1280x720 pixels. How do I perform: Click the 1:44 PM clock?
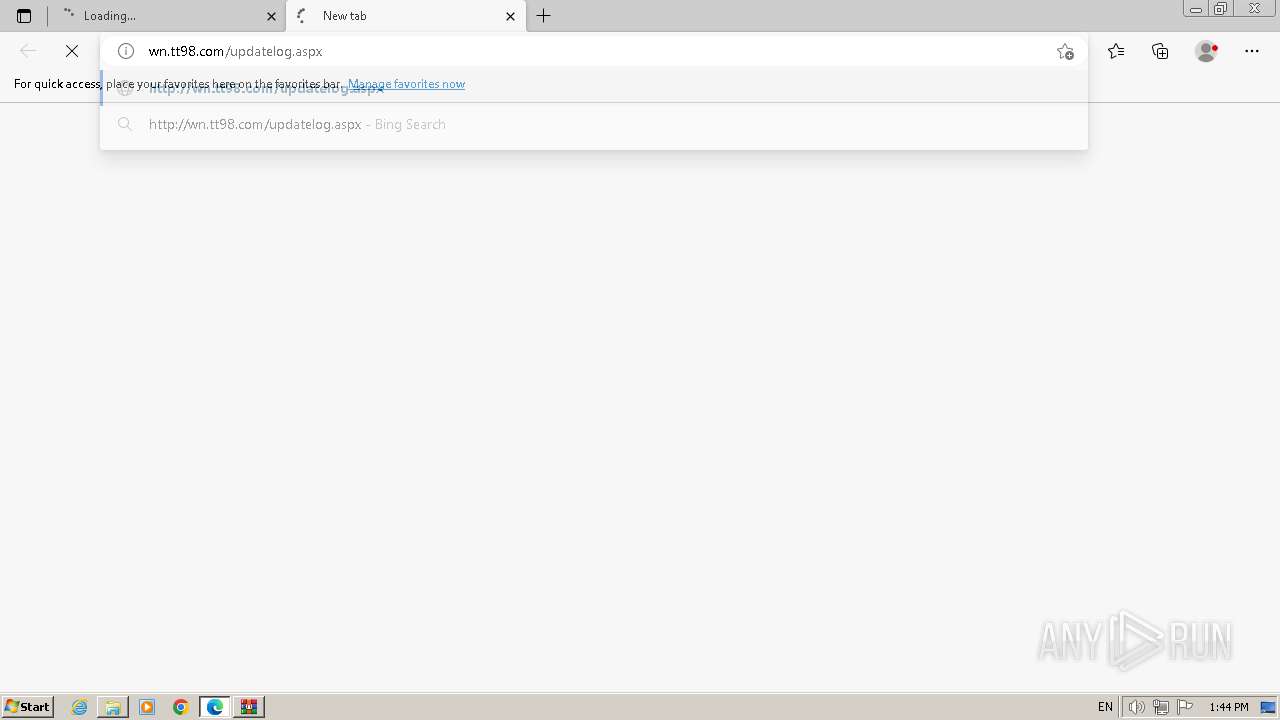click(x=1229, y=707)
